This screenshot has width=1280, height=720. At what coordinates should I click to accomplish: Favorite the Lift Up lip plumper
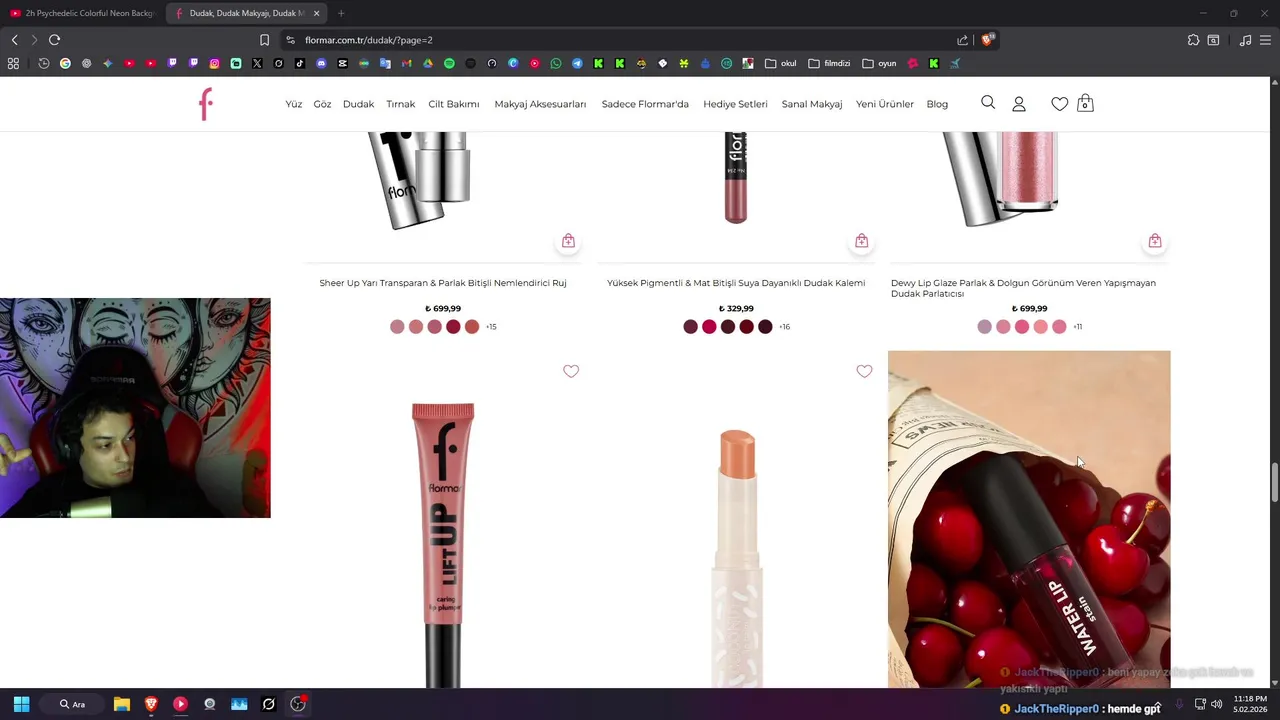[x=571, y=371]
